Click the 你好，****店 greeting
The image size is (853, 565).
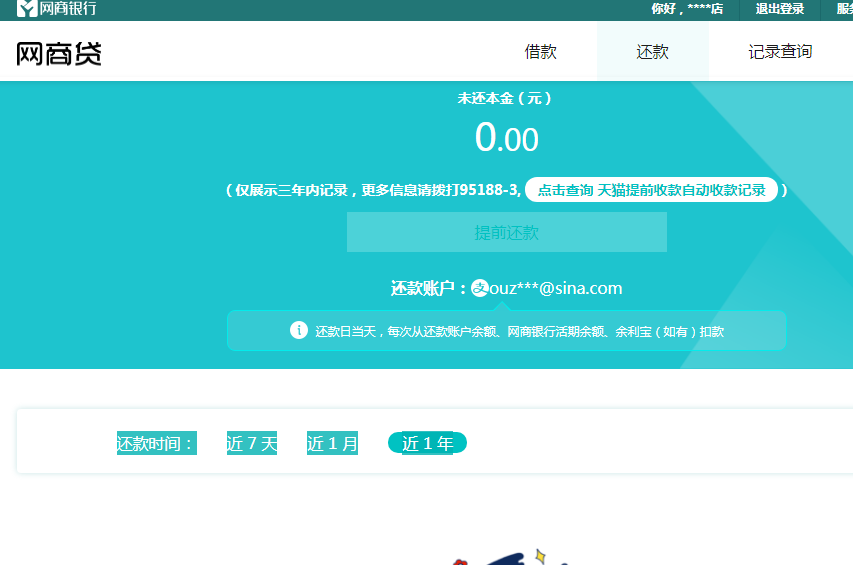click(x=687, y=9)
